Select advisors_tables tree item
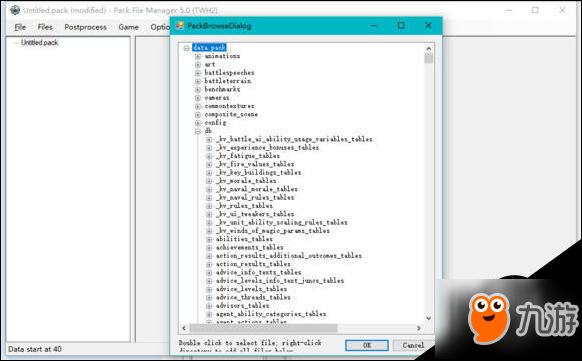 (x=242, y=306)
